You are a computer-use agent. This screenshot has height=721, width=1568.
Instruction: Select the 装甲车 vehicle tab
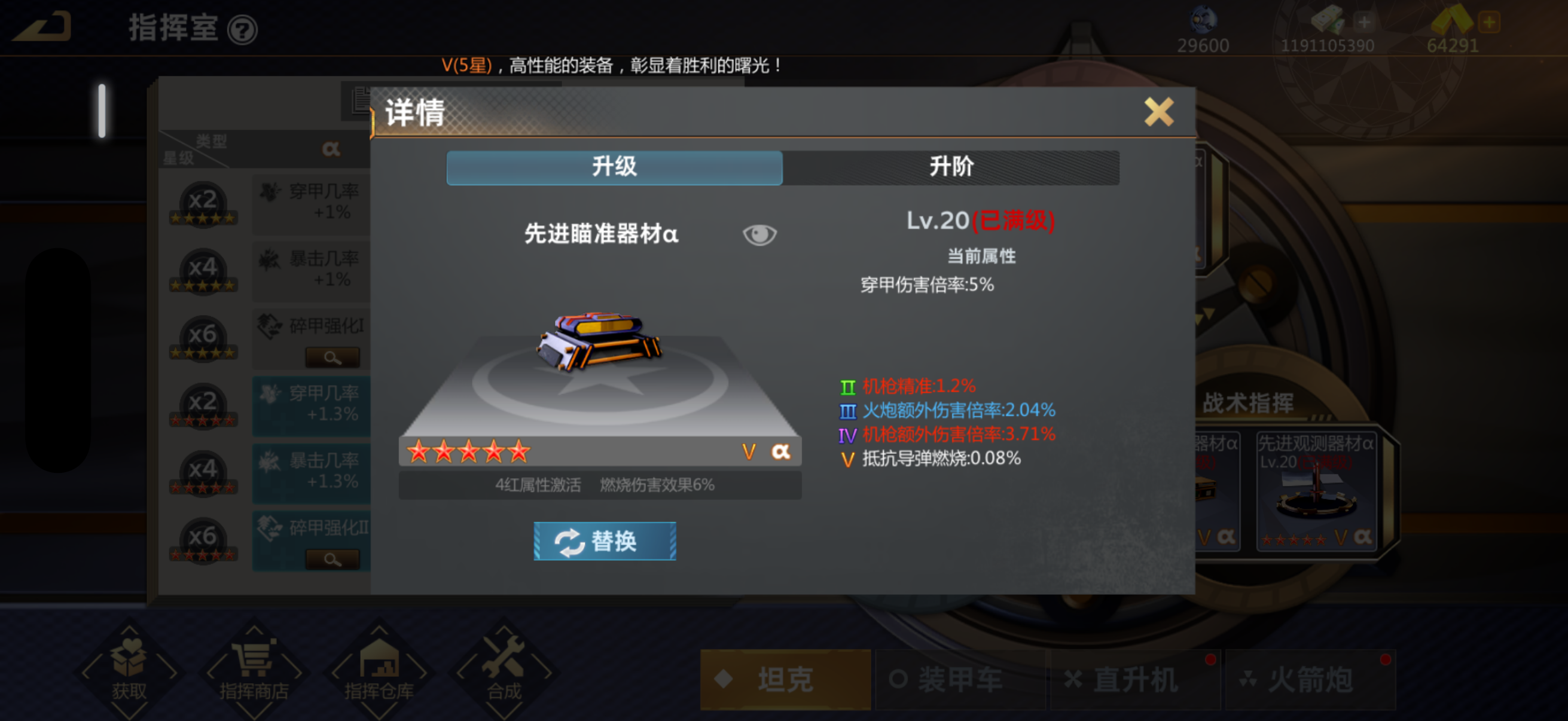coord(960,679)
